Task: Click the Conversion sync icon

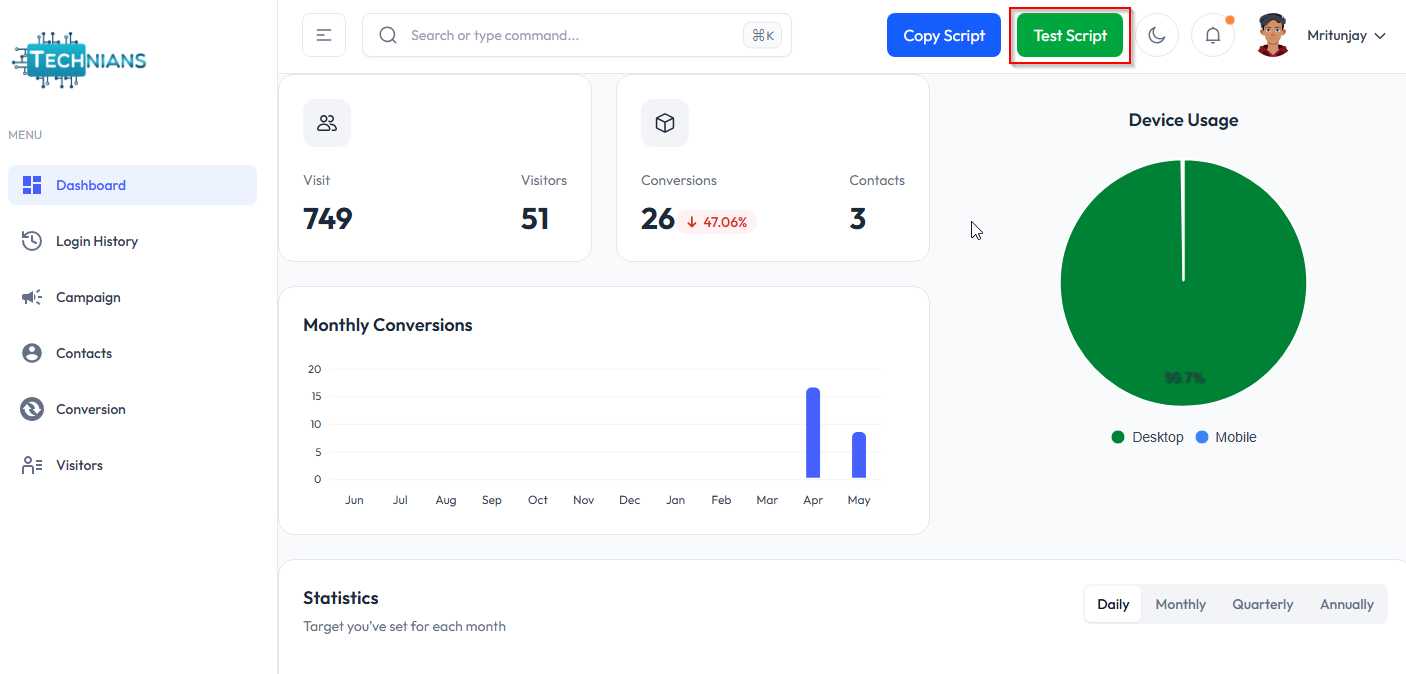Action: (32, 409)
